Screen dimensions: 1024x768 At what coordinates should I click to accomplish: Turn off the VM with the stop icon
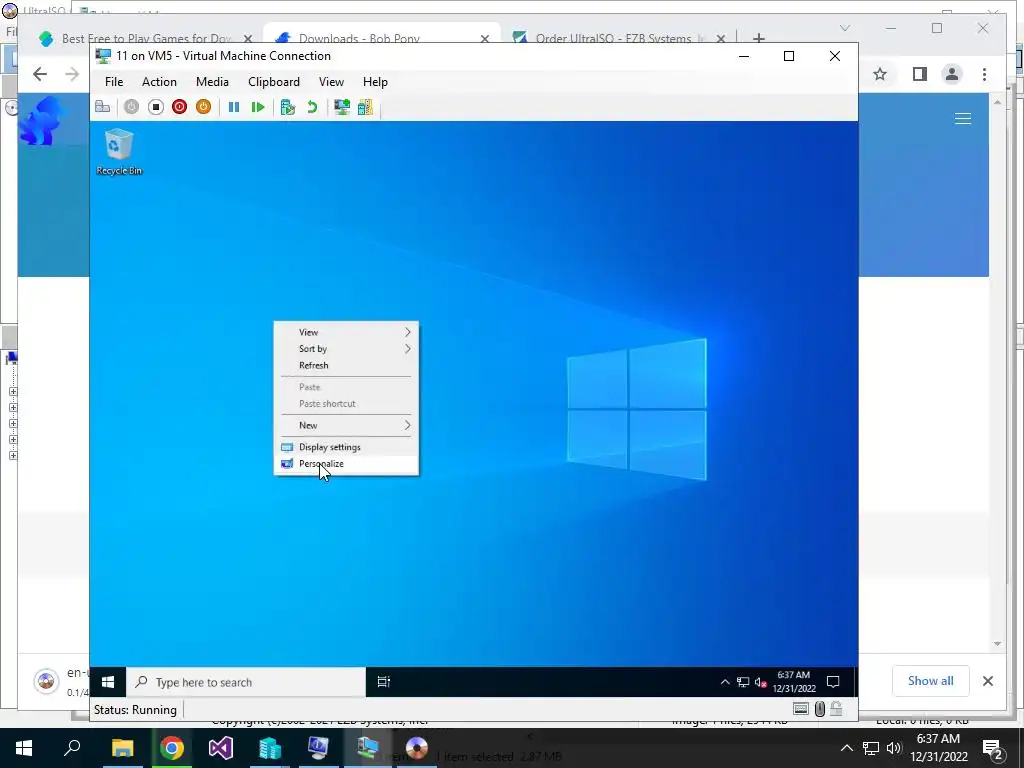155,107
